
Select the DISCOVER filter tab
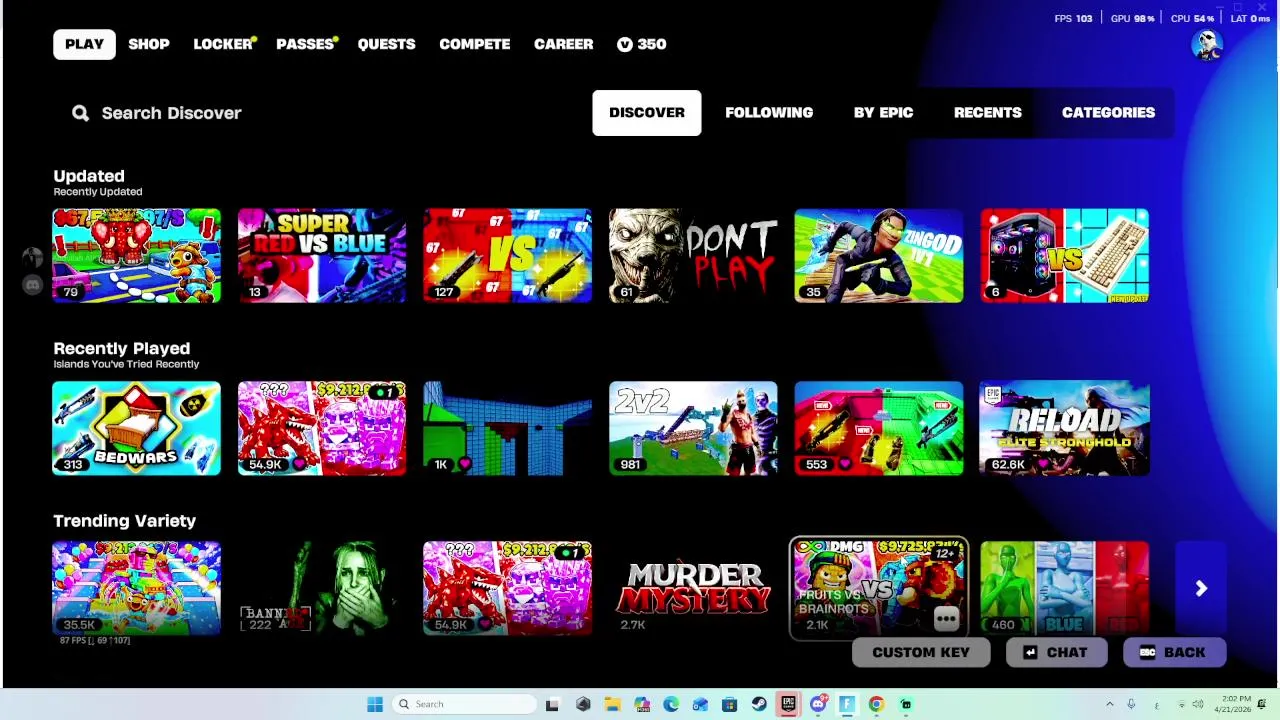coord(647,112)
